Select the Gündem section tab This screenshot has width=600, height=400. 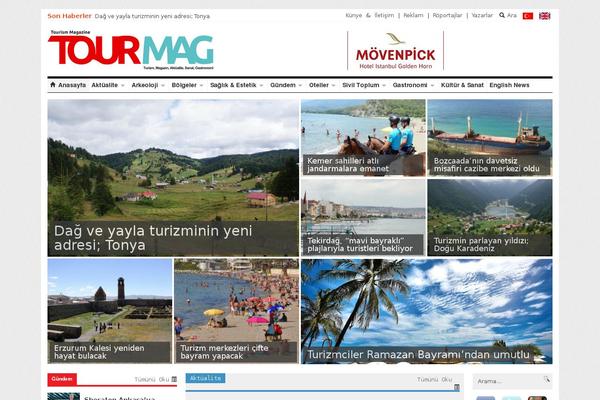(x=62, y=379)
